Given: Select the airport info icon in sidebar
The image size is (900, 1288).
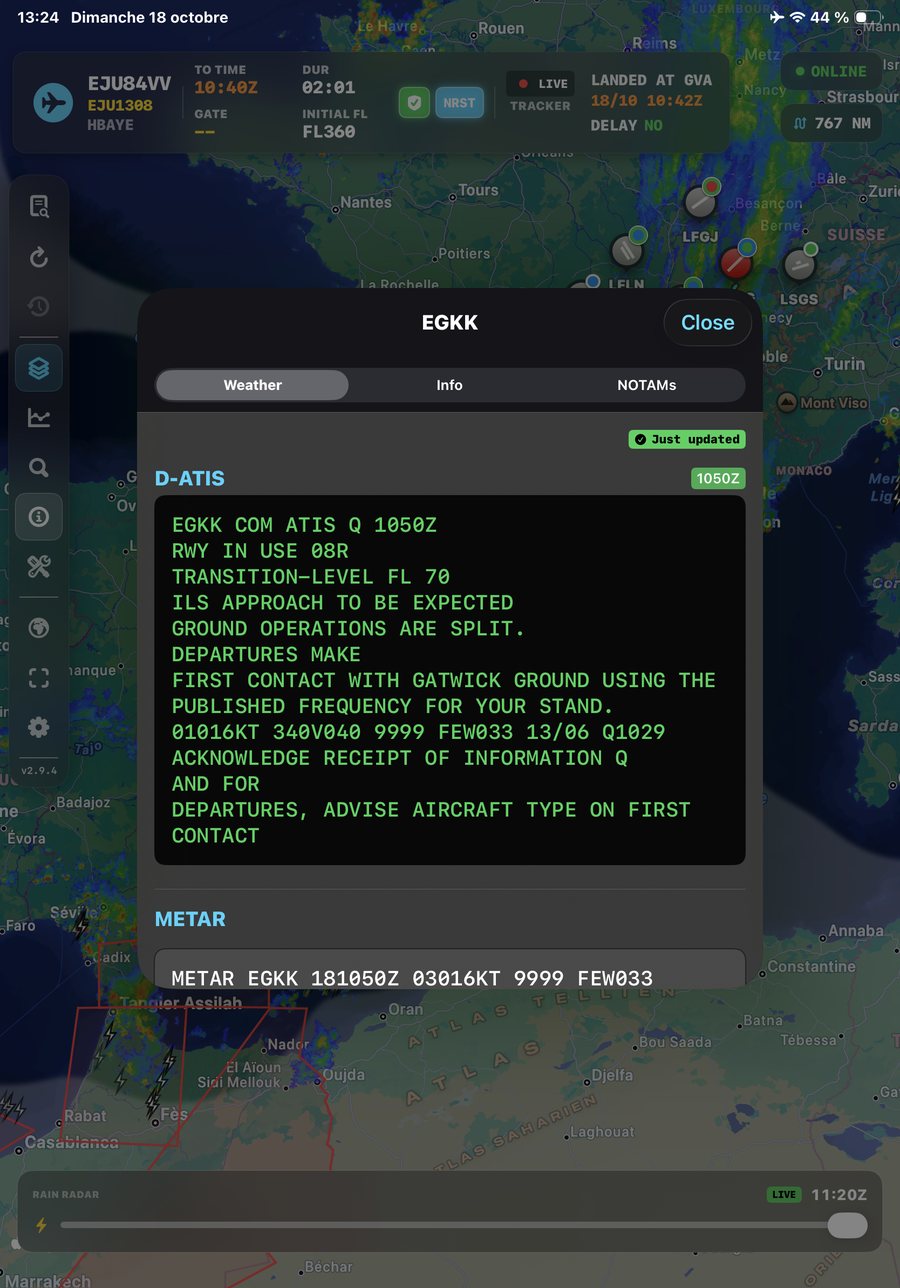Looking at the screenshot, I should [x=39, y=517].
